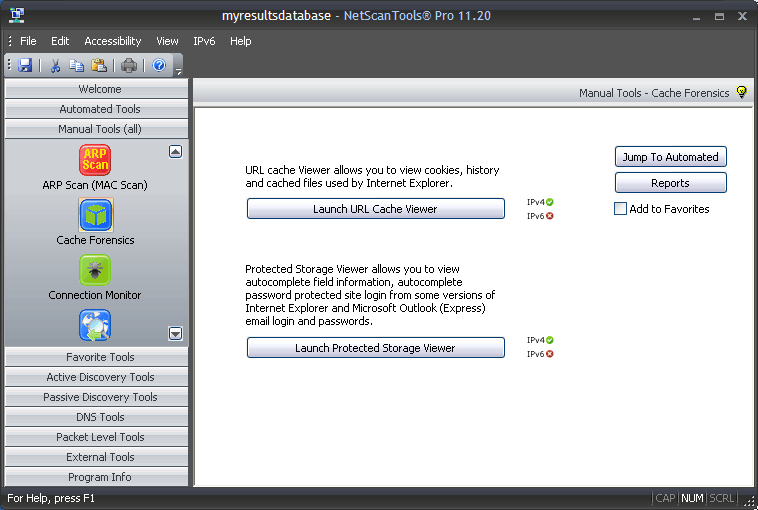Expand the Automated Tools group
758x510 pixels.
point(97,109)
